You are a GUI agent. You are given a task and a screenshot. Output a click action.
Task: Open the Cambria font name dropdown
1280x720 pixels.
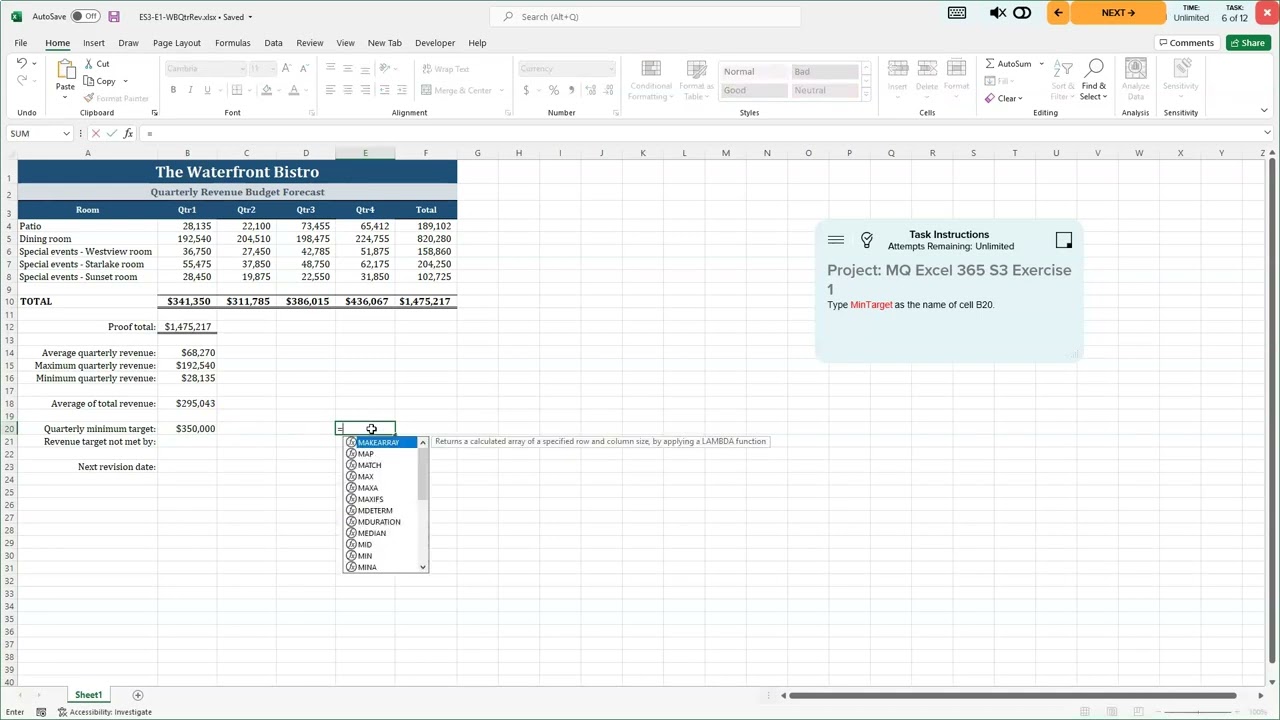[242, 69]
